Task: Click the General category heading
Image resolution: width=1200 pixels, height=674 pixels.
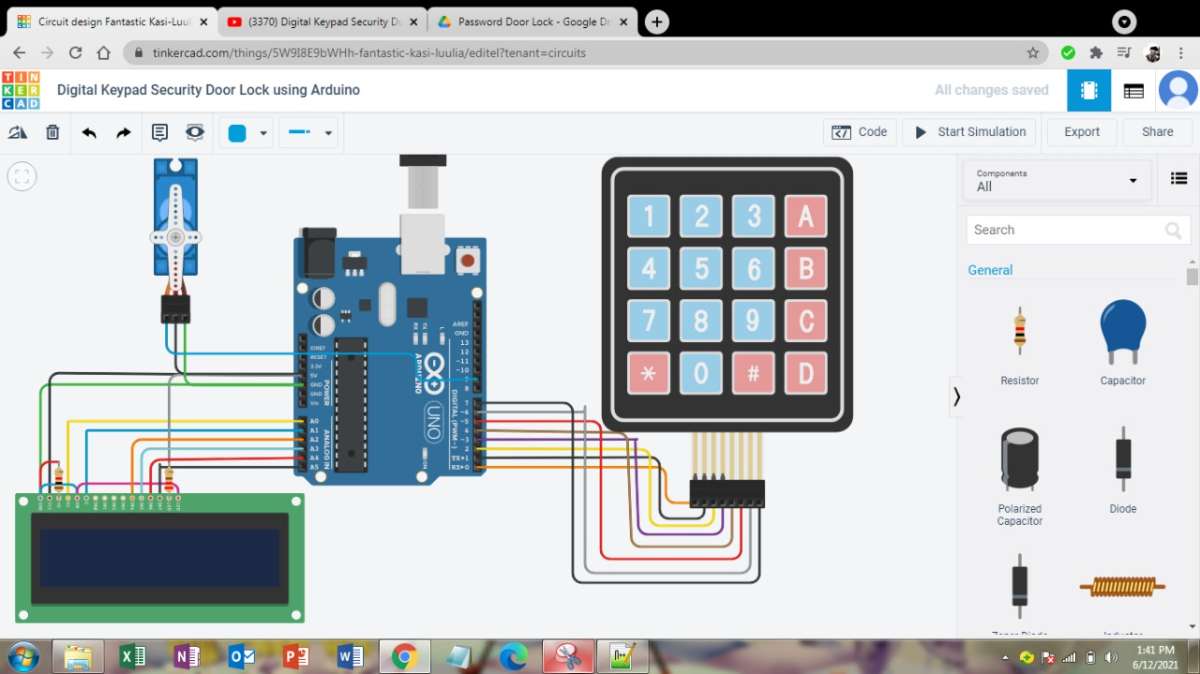Action: [x=990, y=270]
